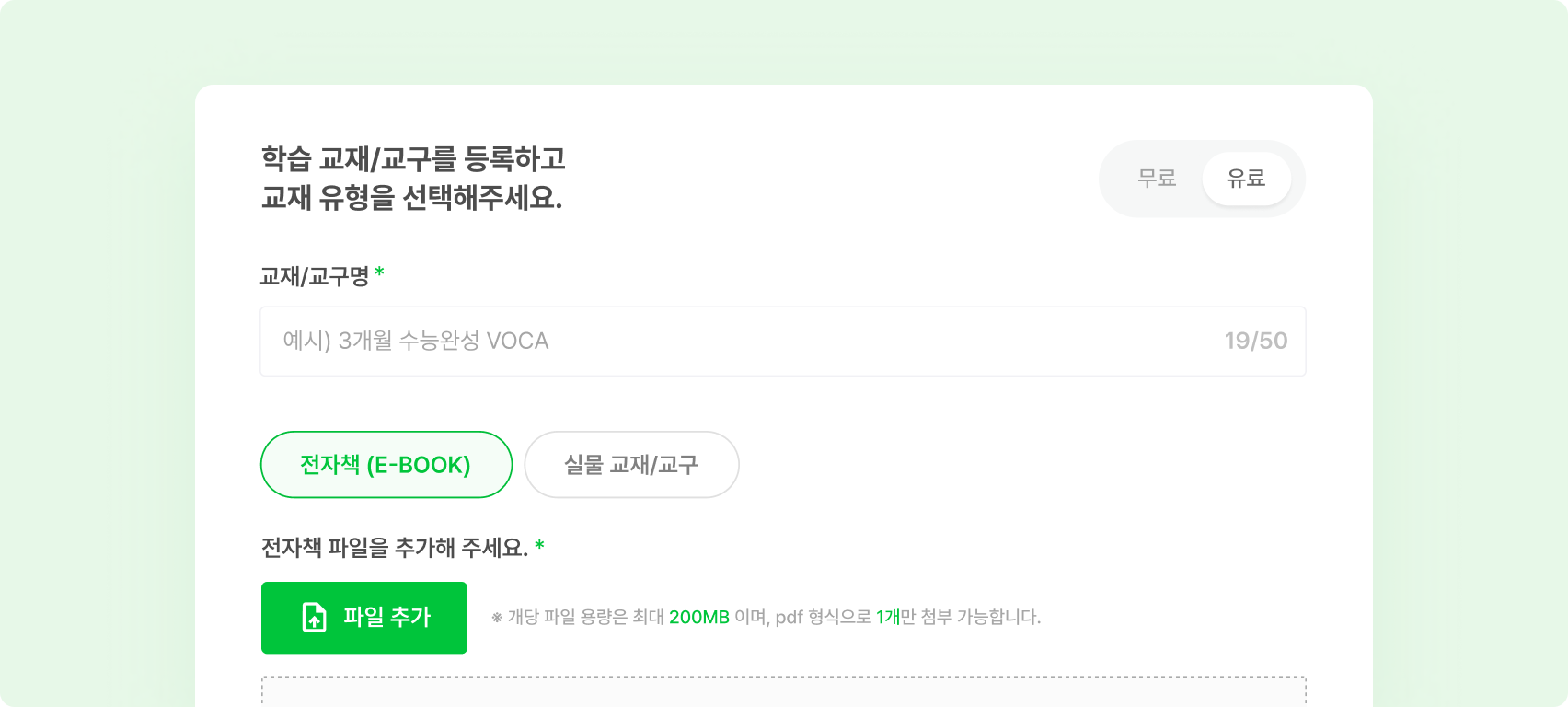Click the green 파일 추가 button
This screenshot has width=1568, height=707.
pos(364,618)
